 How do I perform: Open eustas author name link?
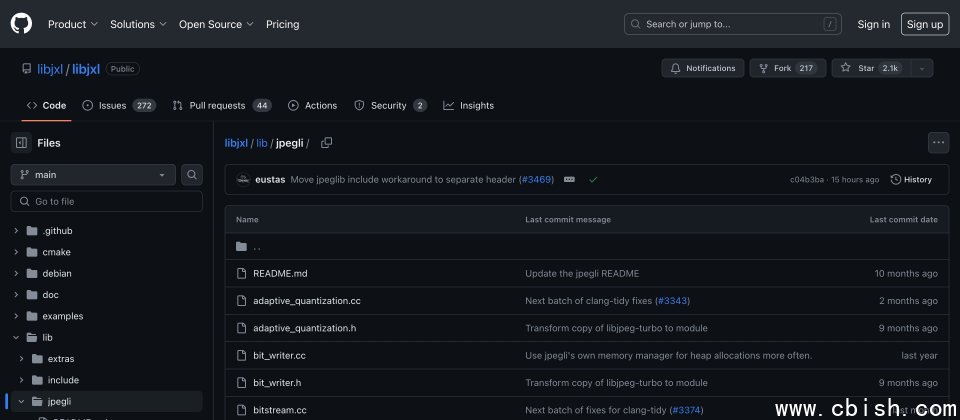270,179
